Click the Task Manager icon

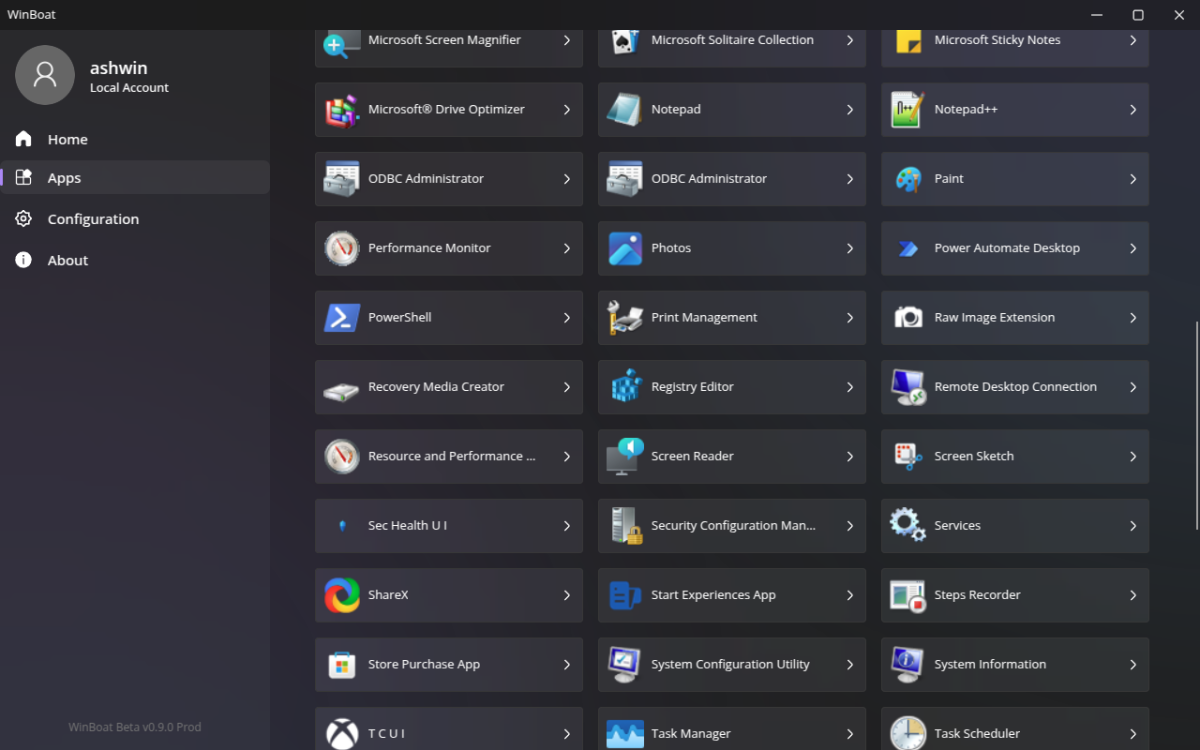625,733
